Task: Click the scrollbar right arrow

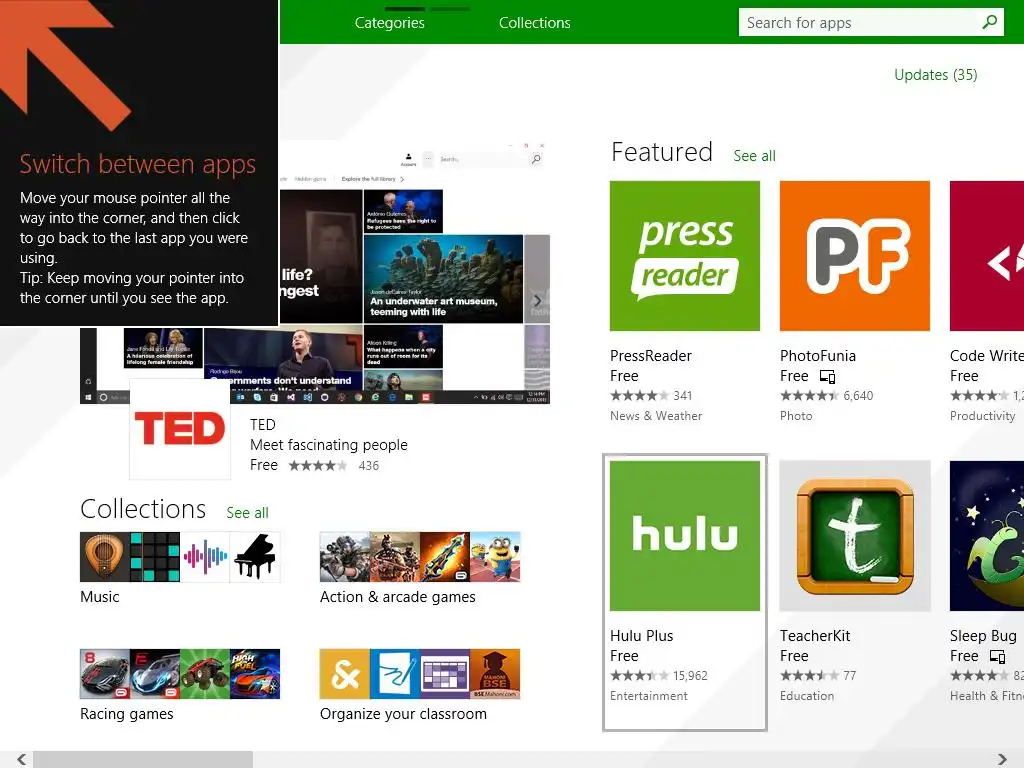Action: (1002, 759)
